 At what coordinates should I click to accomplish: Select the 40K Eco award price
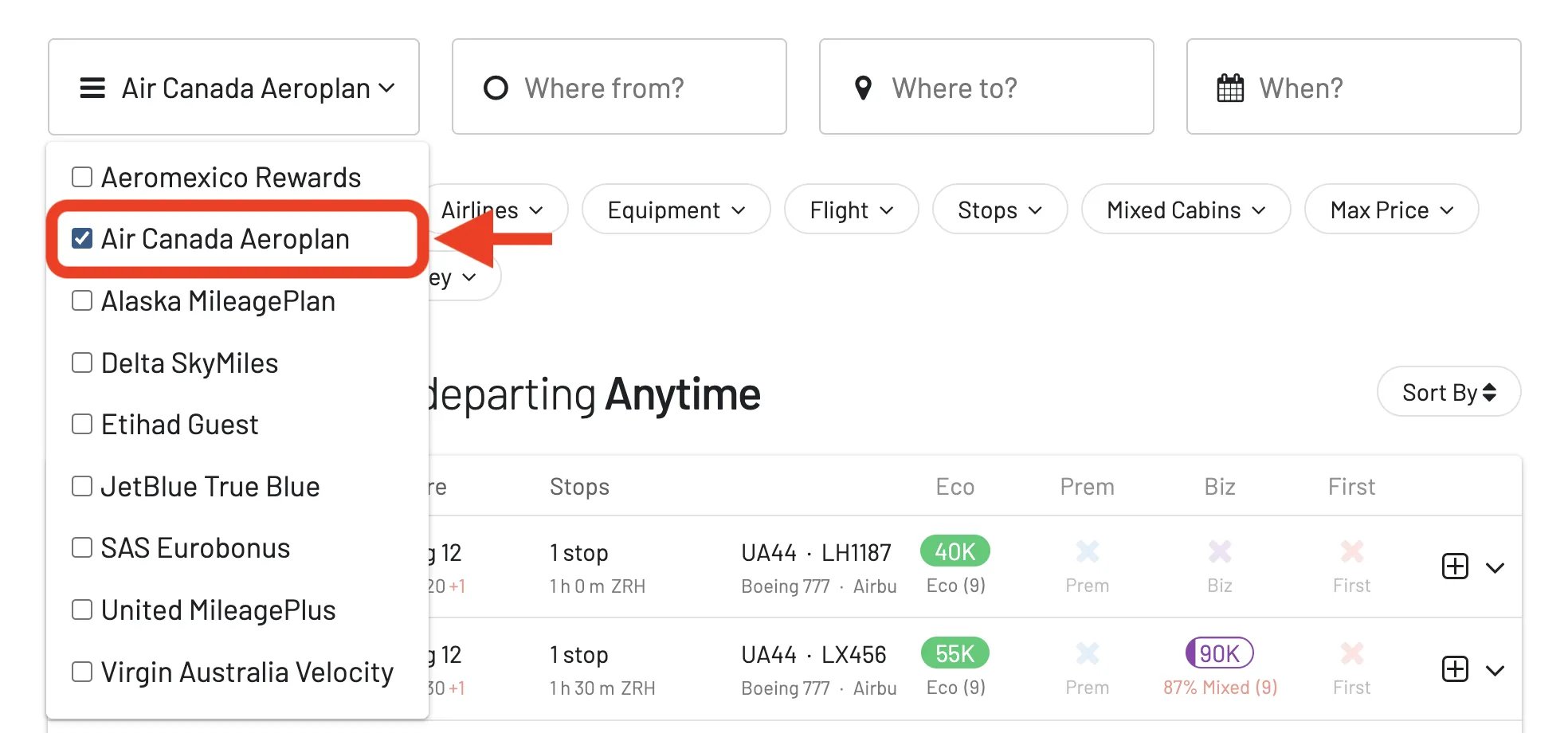(955, 551)
